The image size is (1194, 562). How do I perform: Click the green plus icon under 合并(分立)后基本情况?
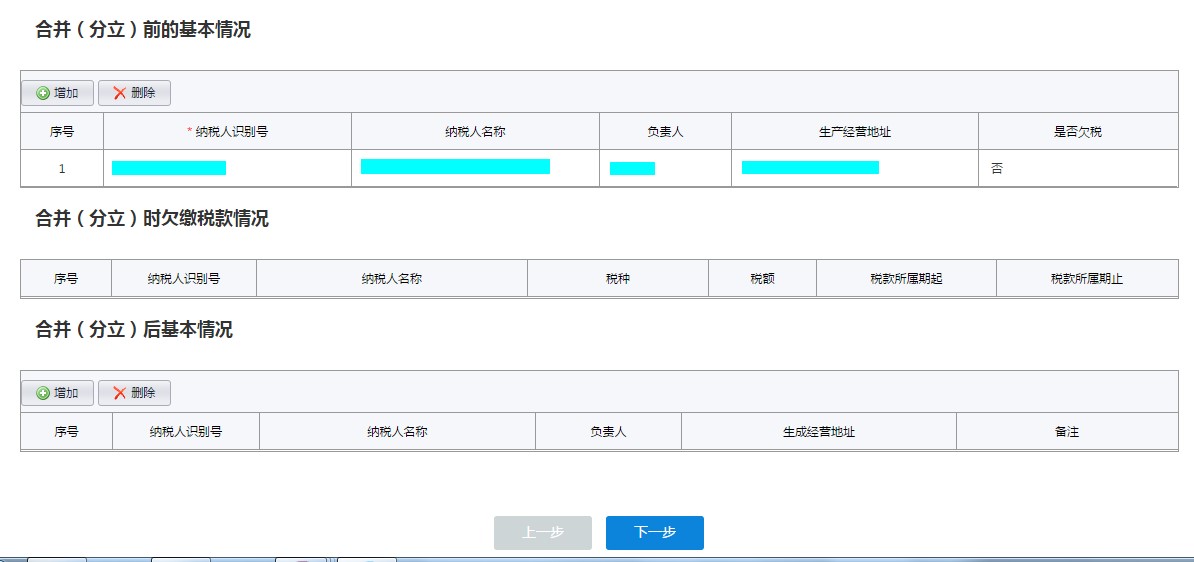click(43, 393)
